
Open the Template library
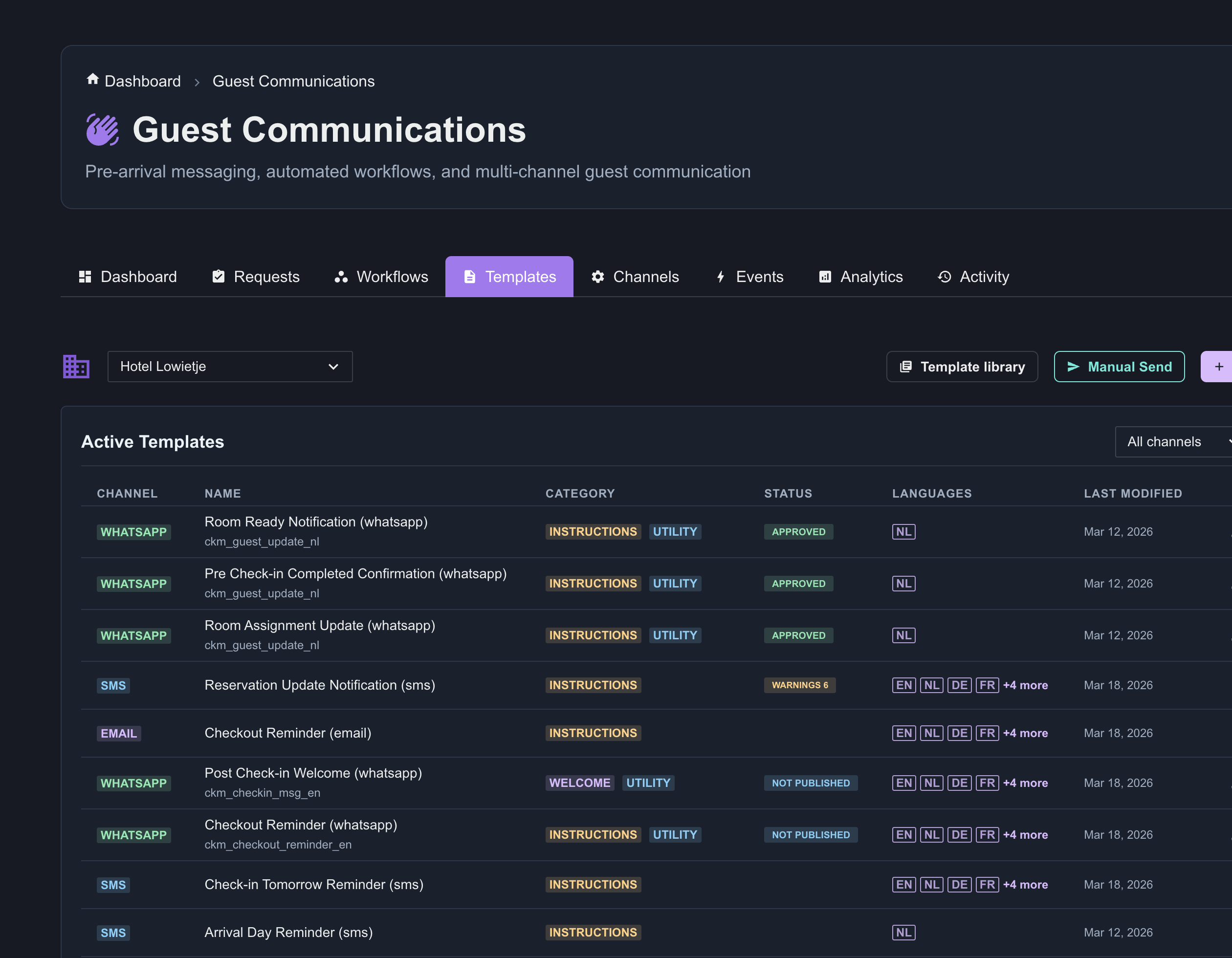pyautogui.click(x=962, y=367)
